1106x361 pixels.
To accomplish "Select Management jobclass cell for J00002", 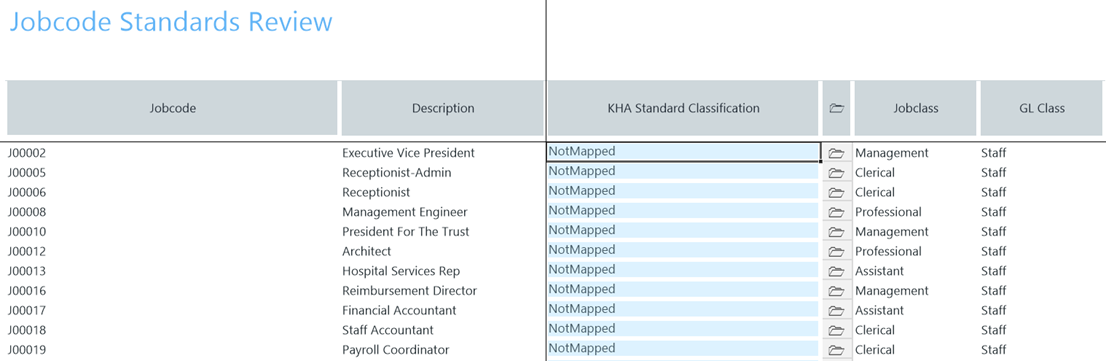I will 892,153.
